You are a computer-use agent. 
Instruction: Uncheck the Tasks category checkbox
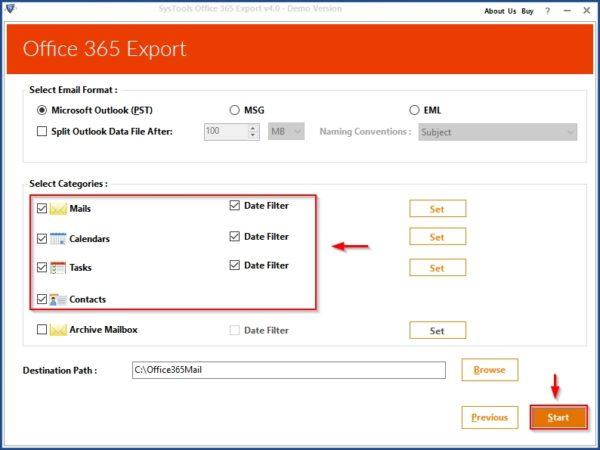tap(42, 267)
